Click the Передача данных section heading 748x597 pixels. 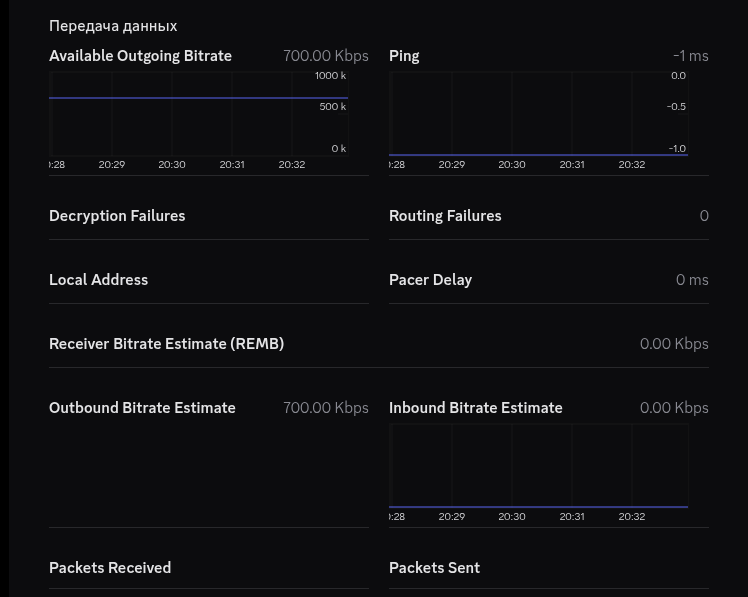[x=113, y=26]
